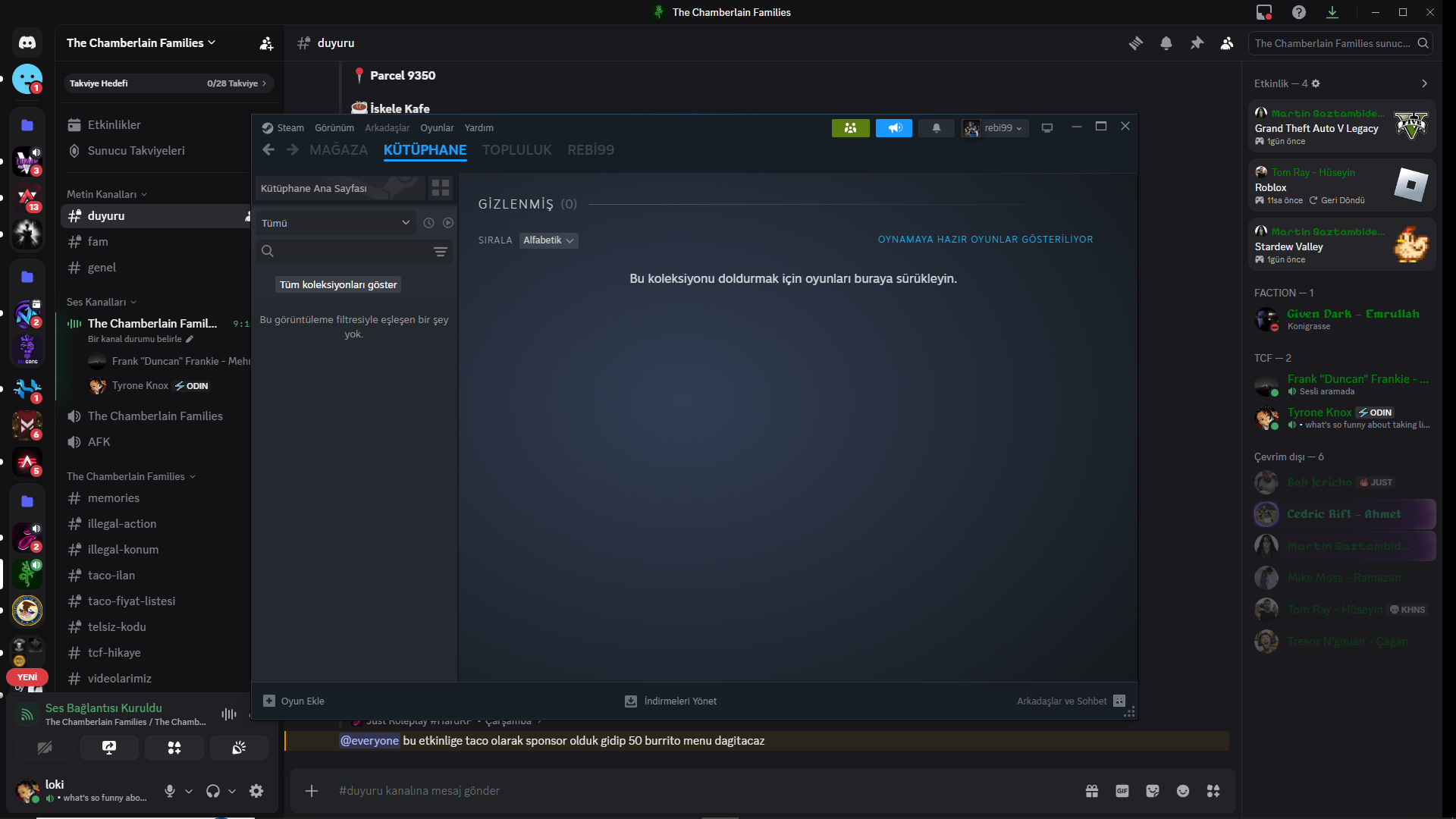The height and width of the screenshot is (819, 1456).
Task: Open Steam announcements megaphone button
Action: point(894,128)
